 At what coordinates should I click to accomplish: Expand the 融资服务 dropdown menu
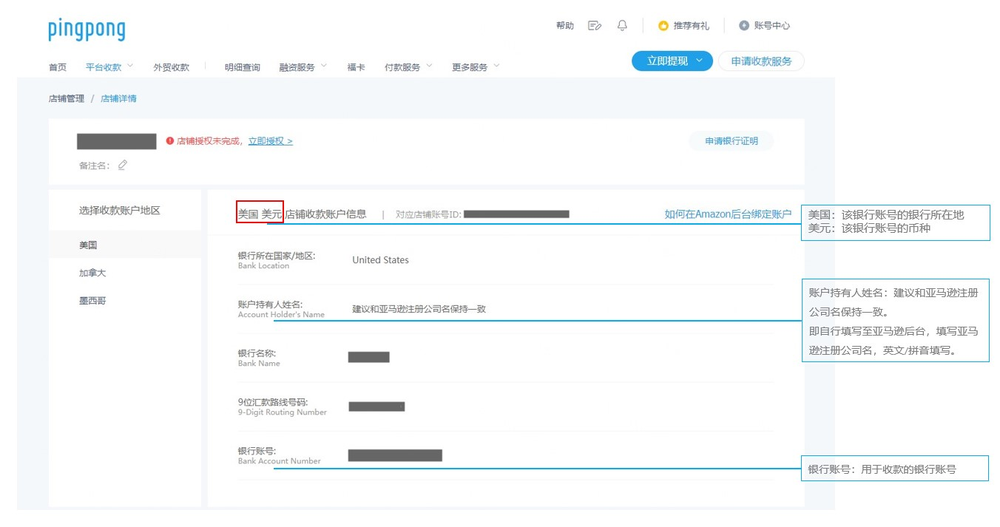302,67
